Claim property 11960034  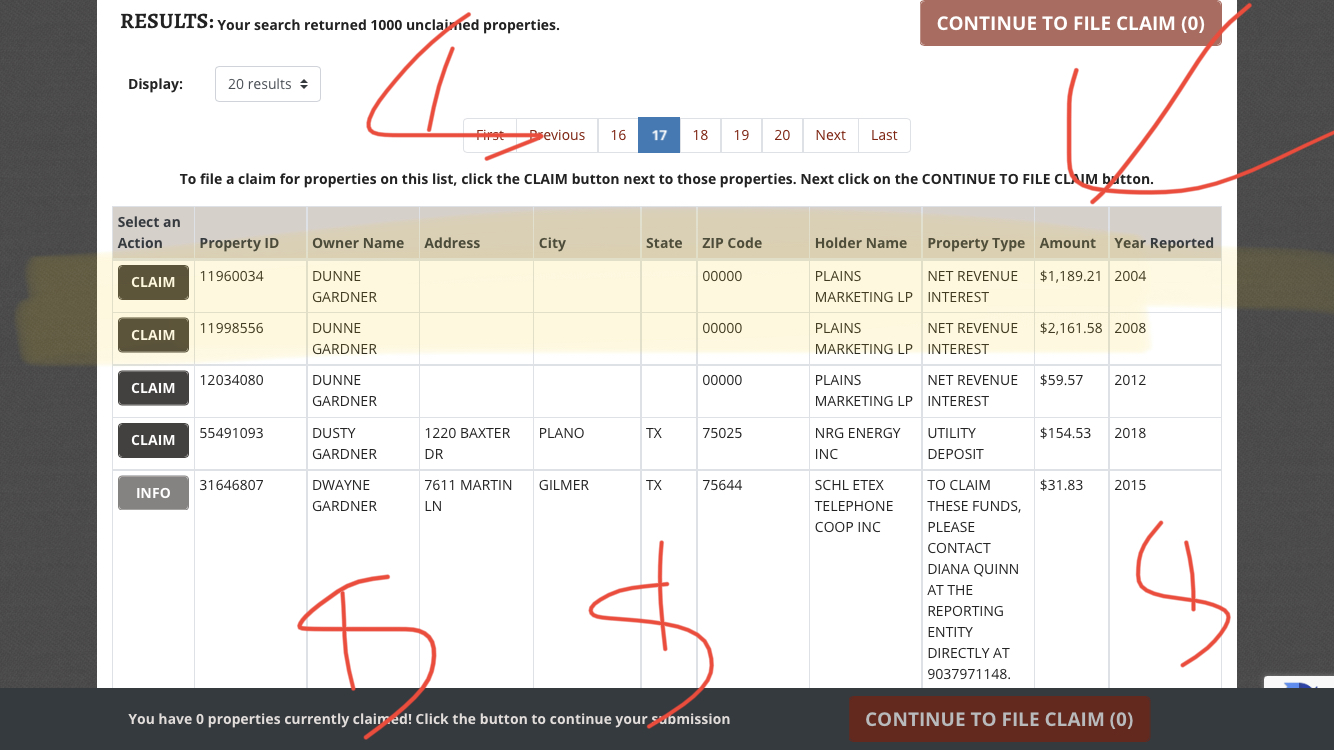tap(153, 283)
